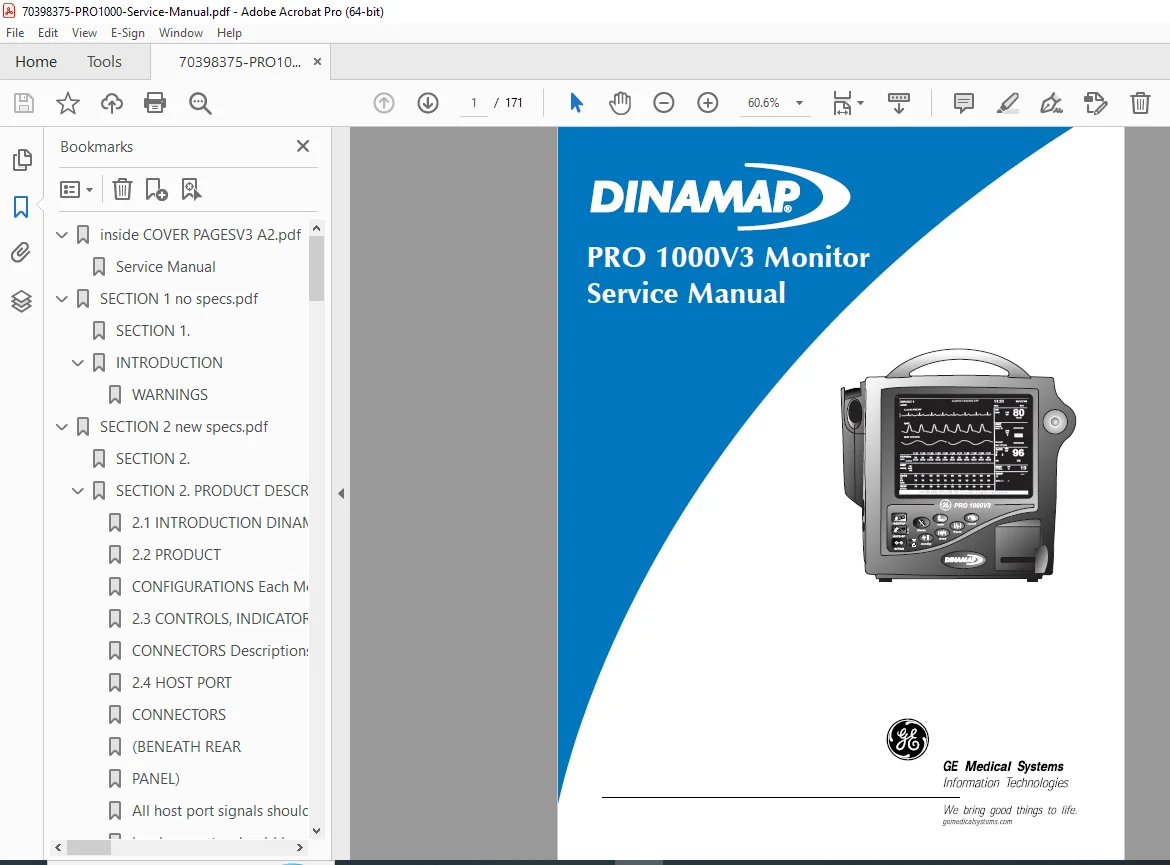Viewport: 1170px width, 865px height.
Task: Click bookmarks vertical scrollbar up arrow
Action: pyautogui.click(x=316, y=228)
